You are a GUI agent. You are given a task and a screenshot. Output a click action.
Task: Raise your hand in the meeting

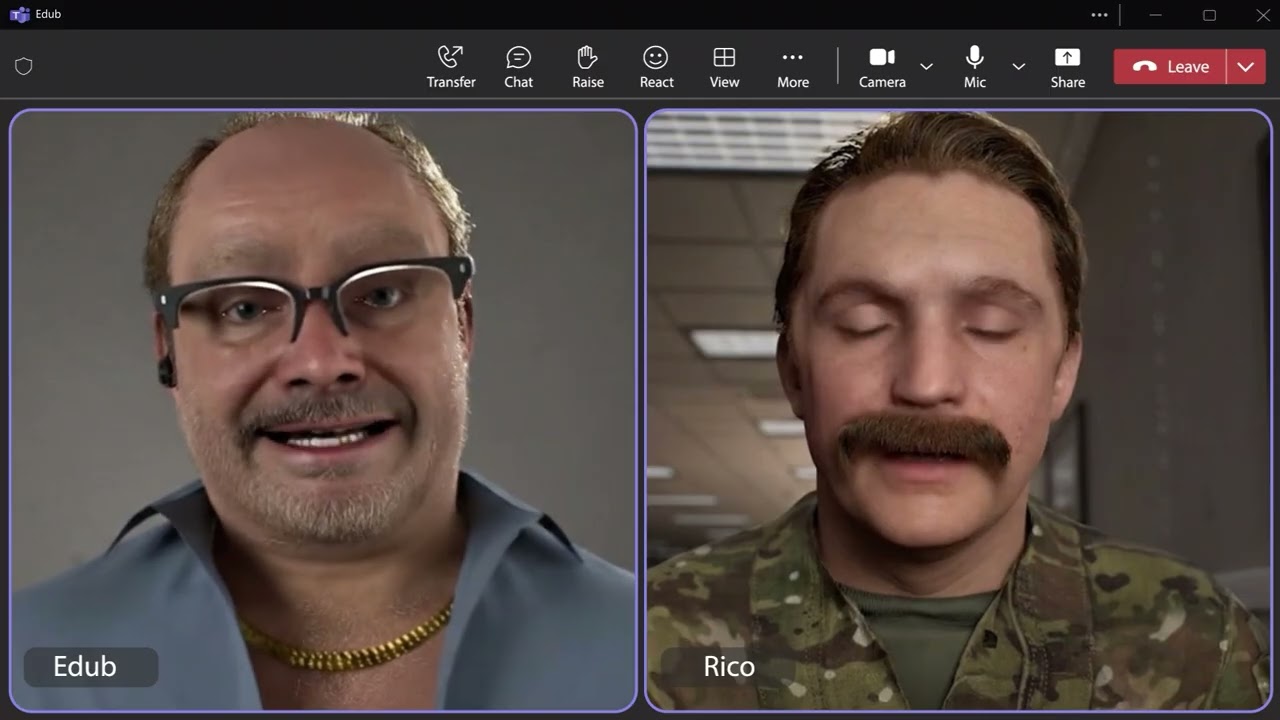pyautogui.click(x=588, y=67)
